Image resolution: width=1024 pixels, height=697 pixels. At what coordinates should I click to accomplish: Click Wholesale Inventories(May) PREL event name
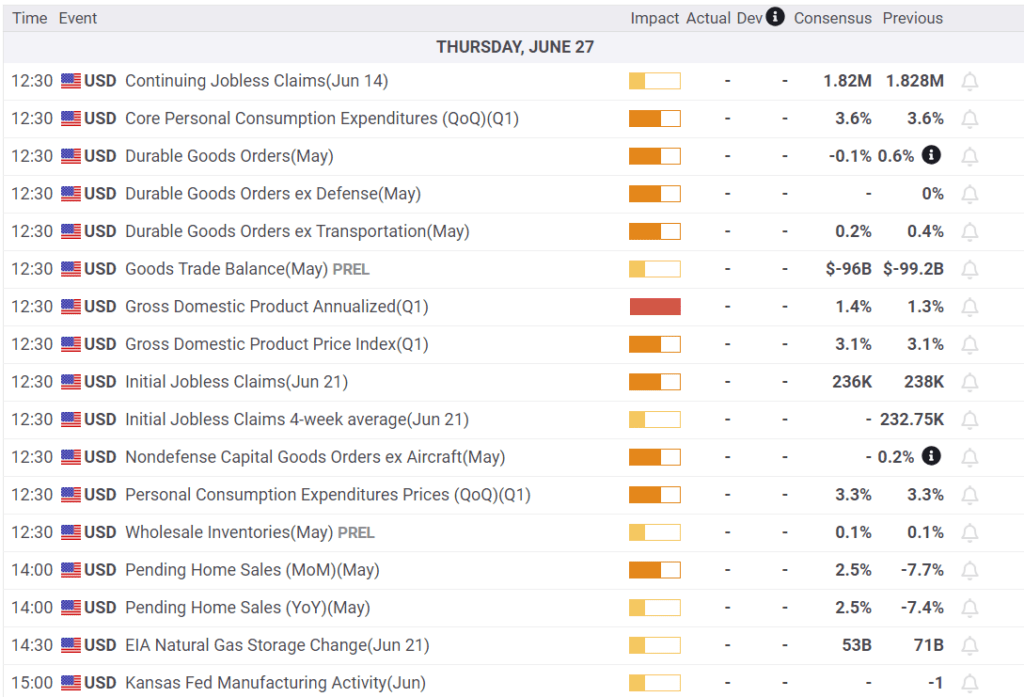tap(250, 532)
